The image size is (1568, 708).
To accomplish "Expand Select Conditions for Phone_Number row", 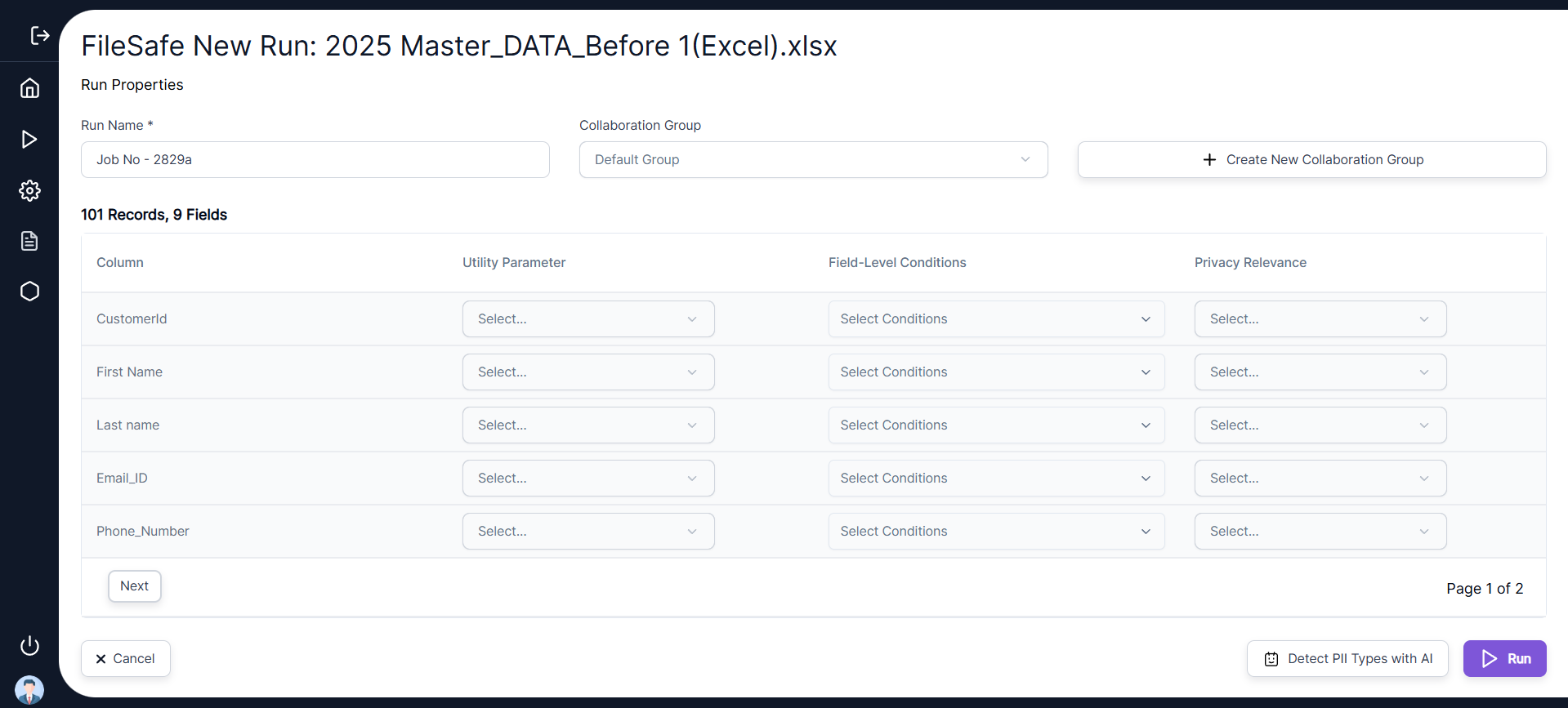I will [995, 532].
